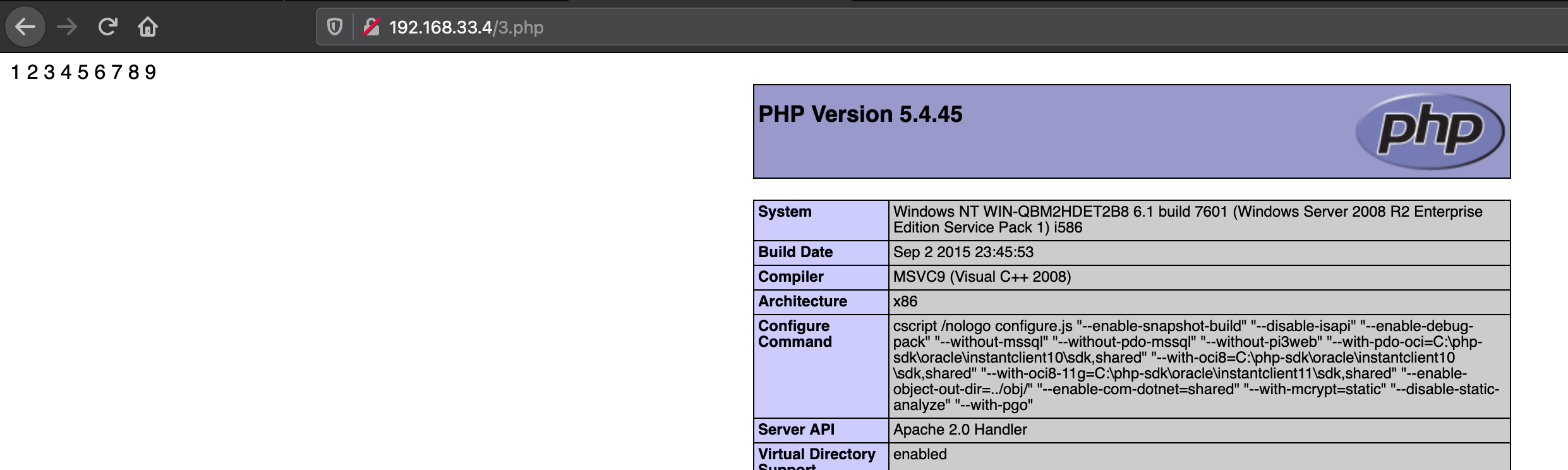Select the Architecture row label
This screenshot has height=470, width=1568.
coord(802,301)
